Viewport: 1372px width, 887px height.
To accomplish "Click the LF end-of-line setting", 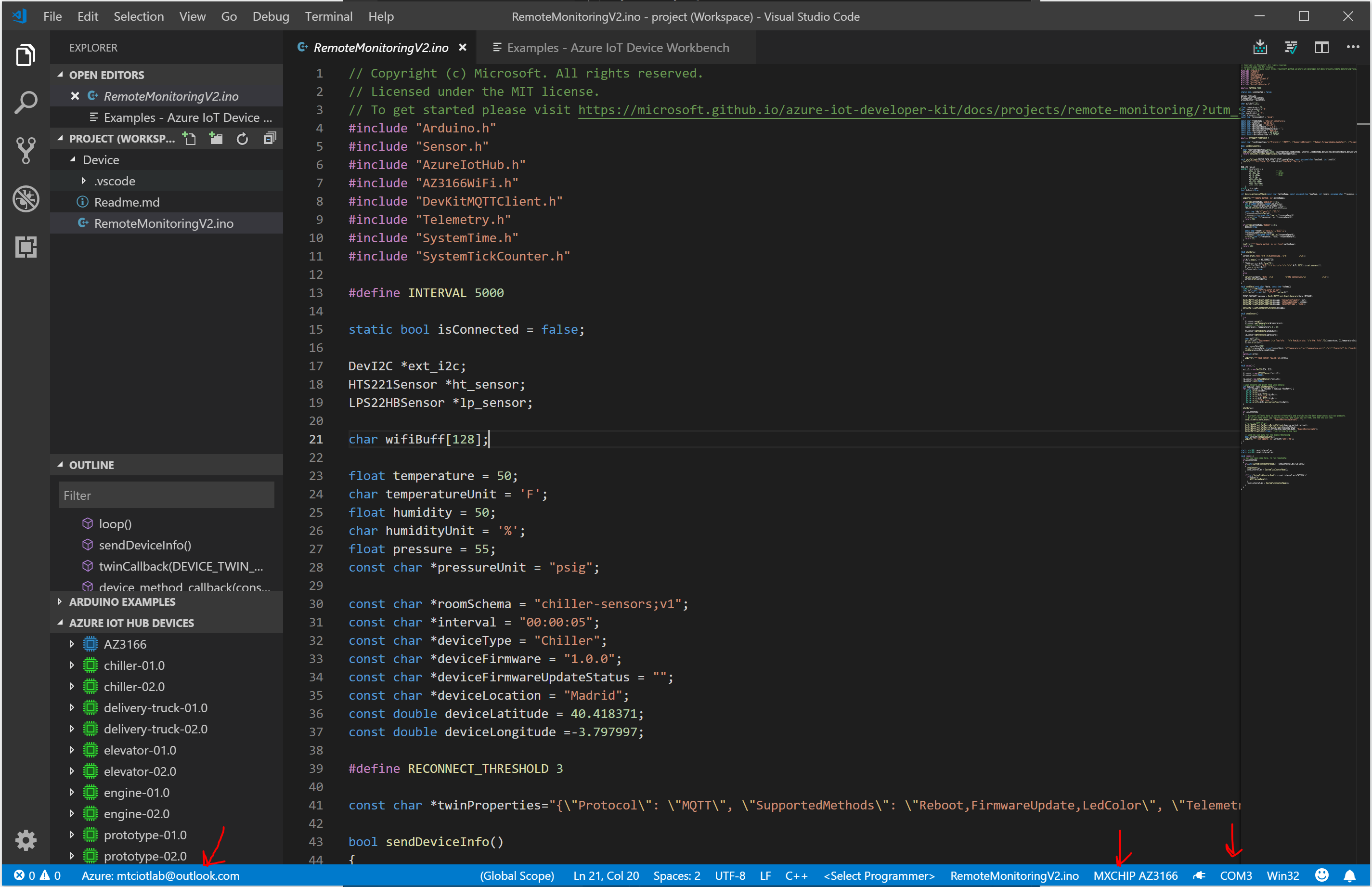I will 765,875.
